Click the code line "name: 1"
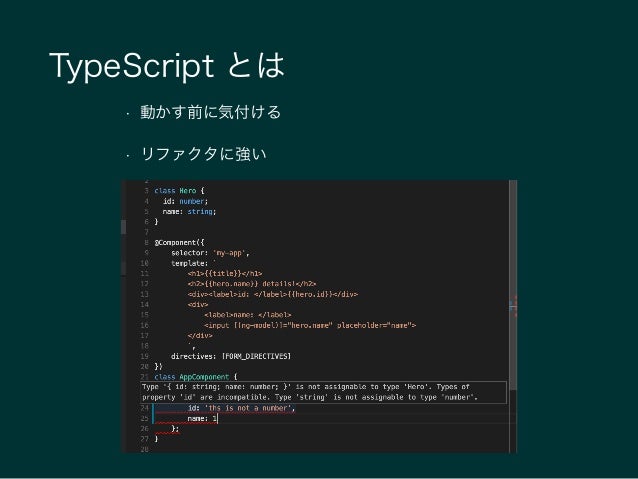The image size is (638, 479). (202, 418)
